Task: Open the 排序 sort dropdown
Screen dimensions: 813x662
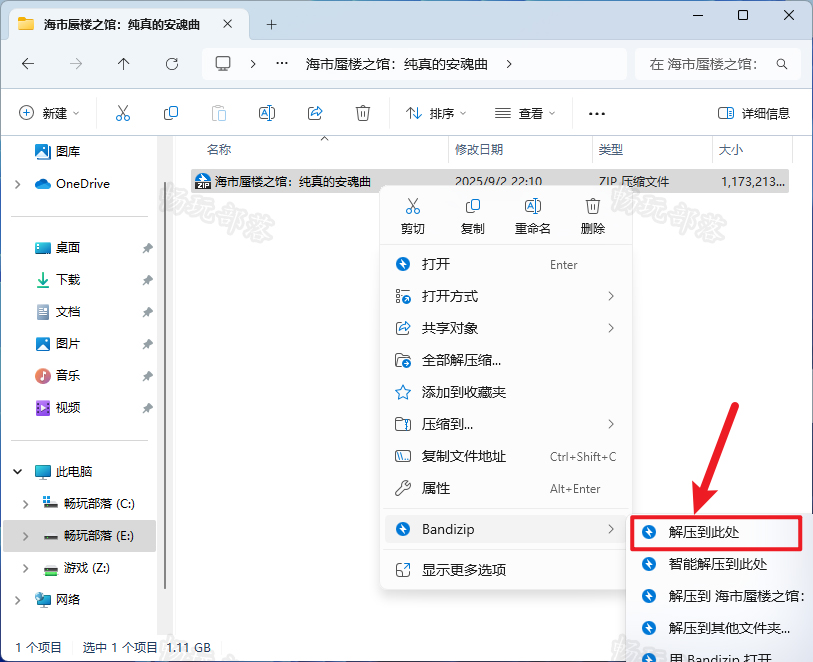Action: tap(436, 113)
